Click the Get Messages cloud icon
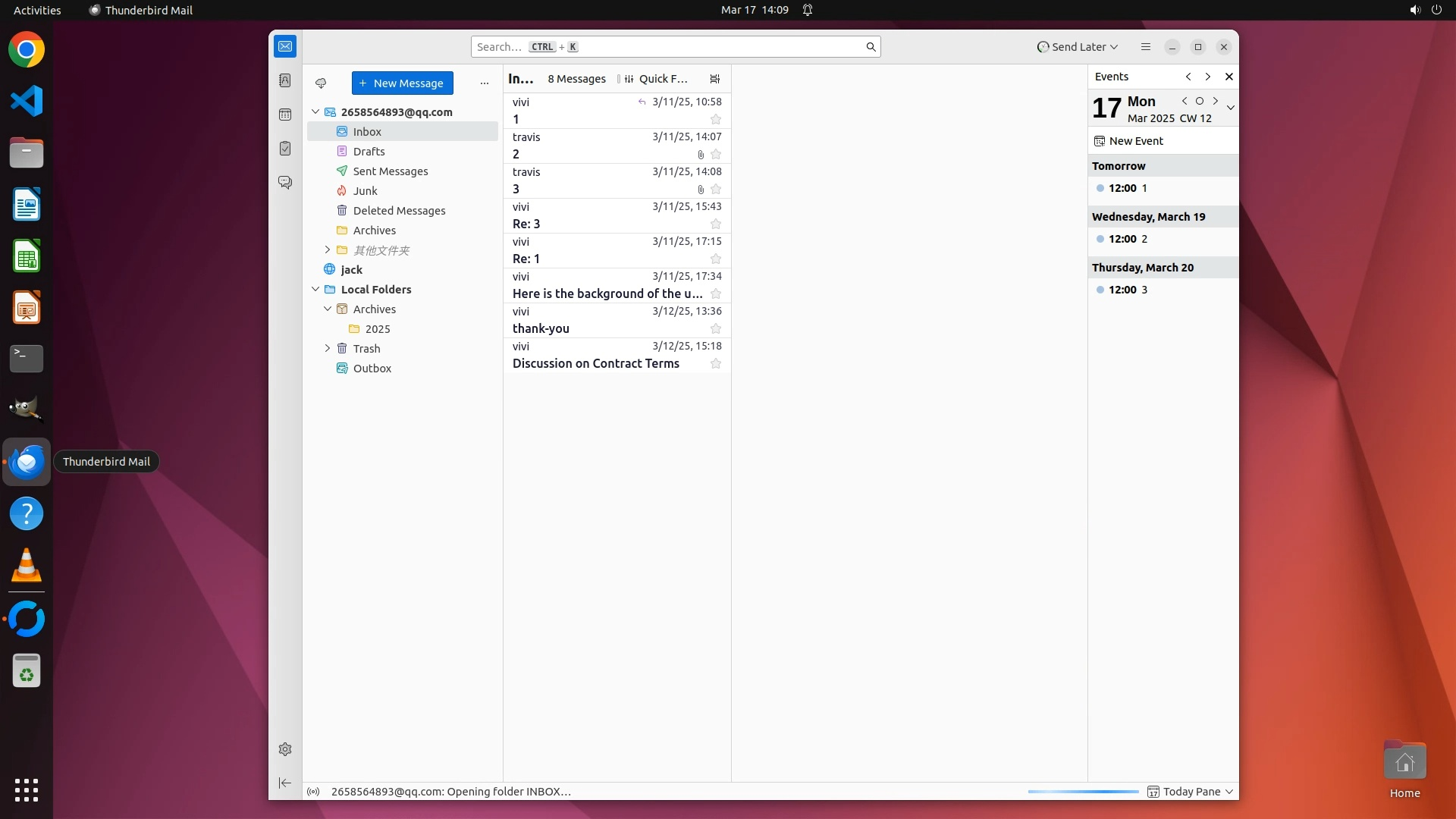Image resolution: width=1456 pixels, height=819 pixels. tap(321, 83)
